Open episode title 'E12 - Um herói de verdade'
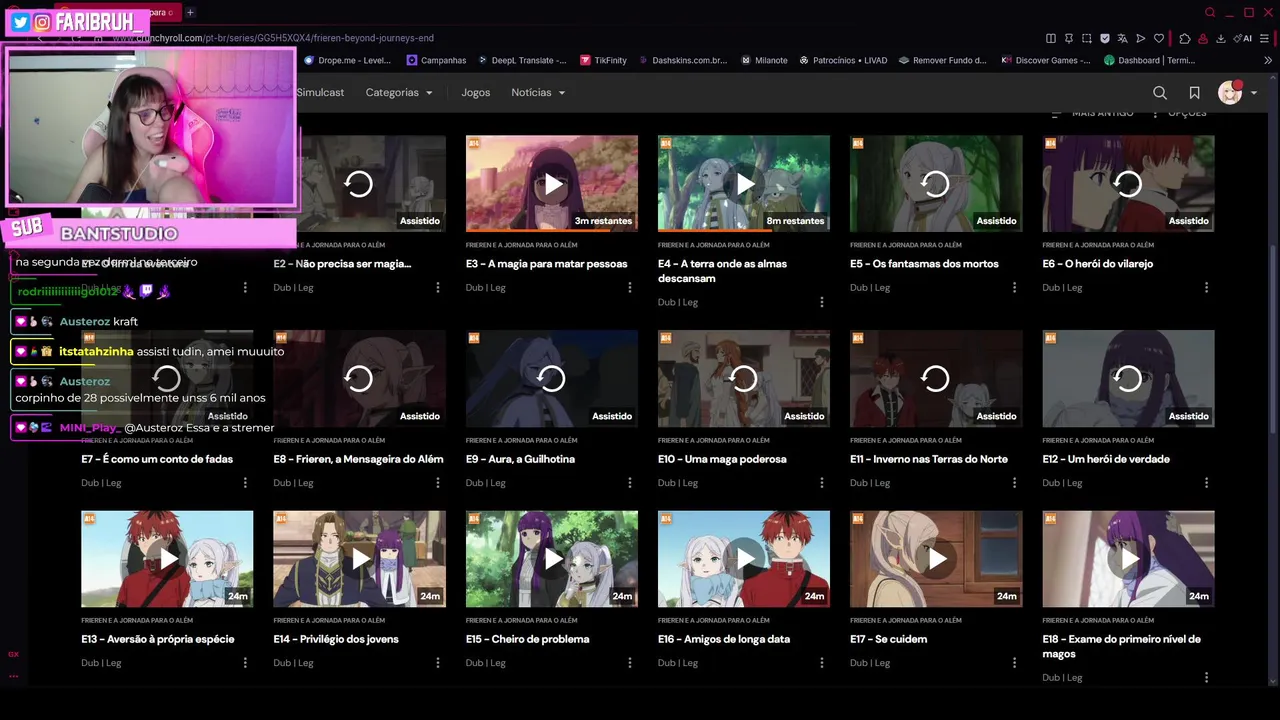 point(1106,459)
